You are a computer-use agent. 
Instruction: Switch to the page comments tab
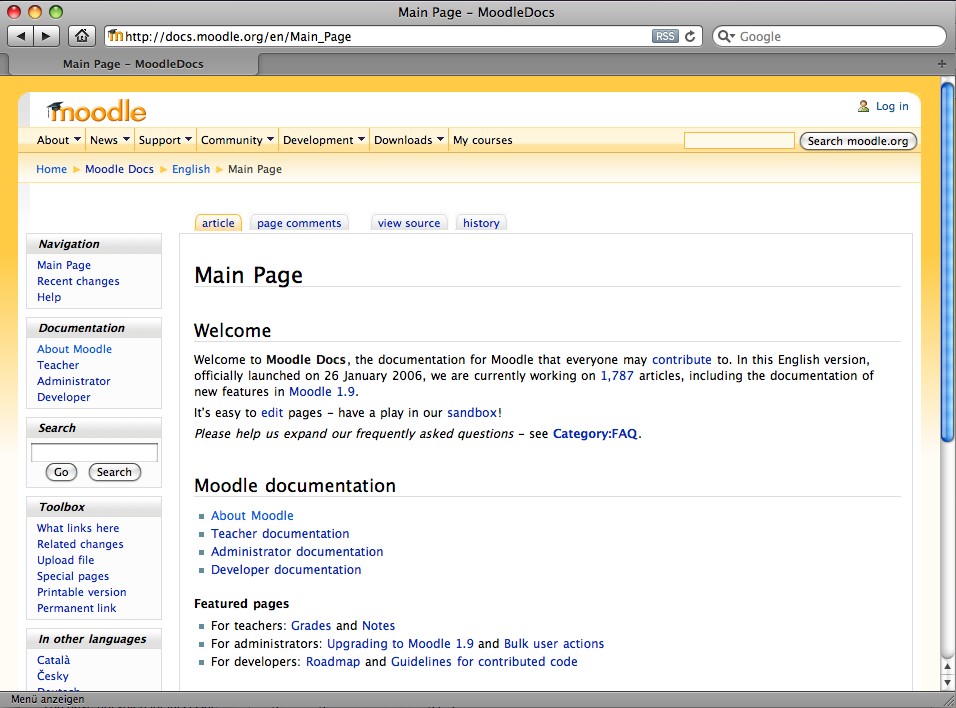point(299,223)
